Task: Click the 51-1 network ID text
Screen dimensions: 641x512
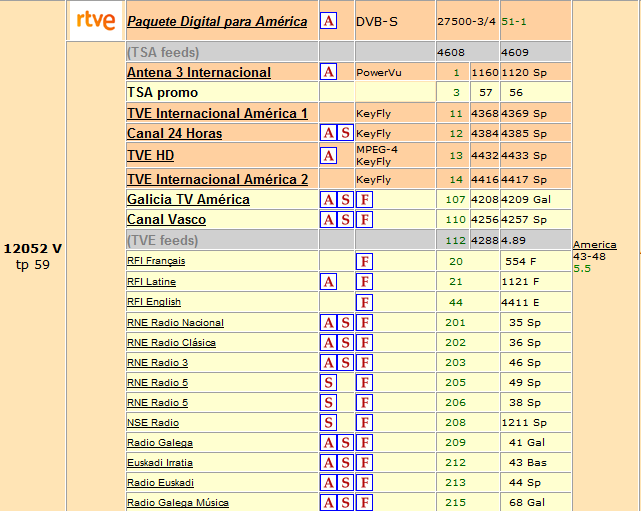Action: [514, 22]
